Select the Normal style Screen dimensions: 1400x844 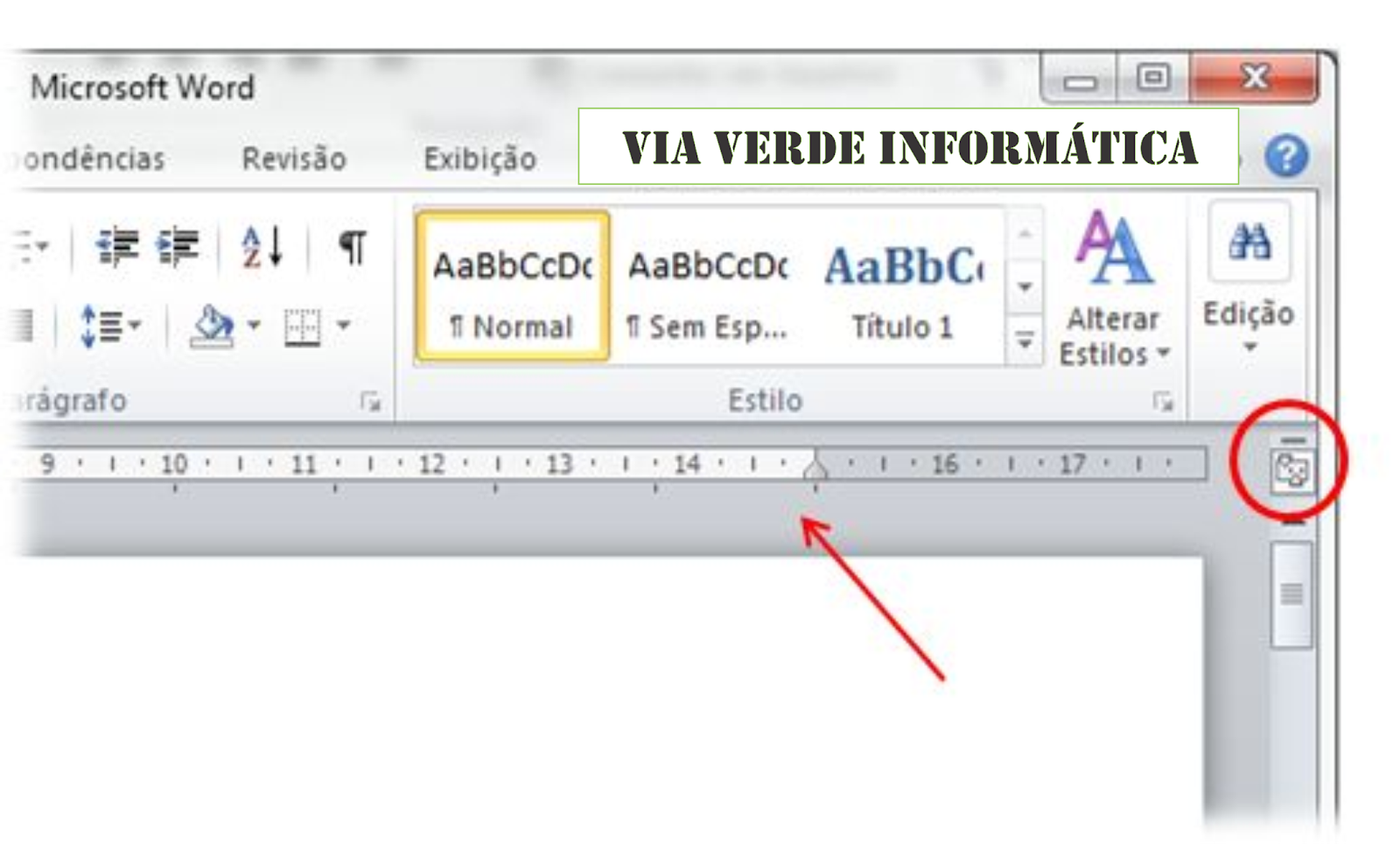[x=512, y=286]
